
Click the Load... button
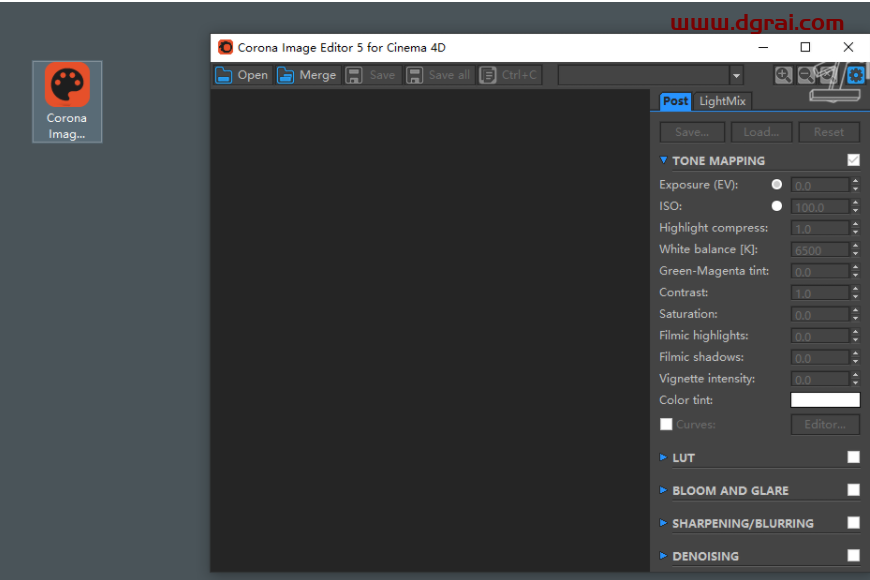(x=761, y=132)
